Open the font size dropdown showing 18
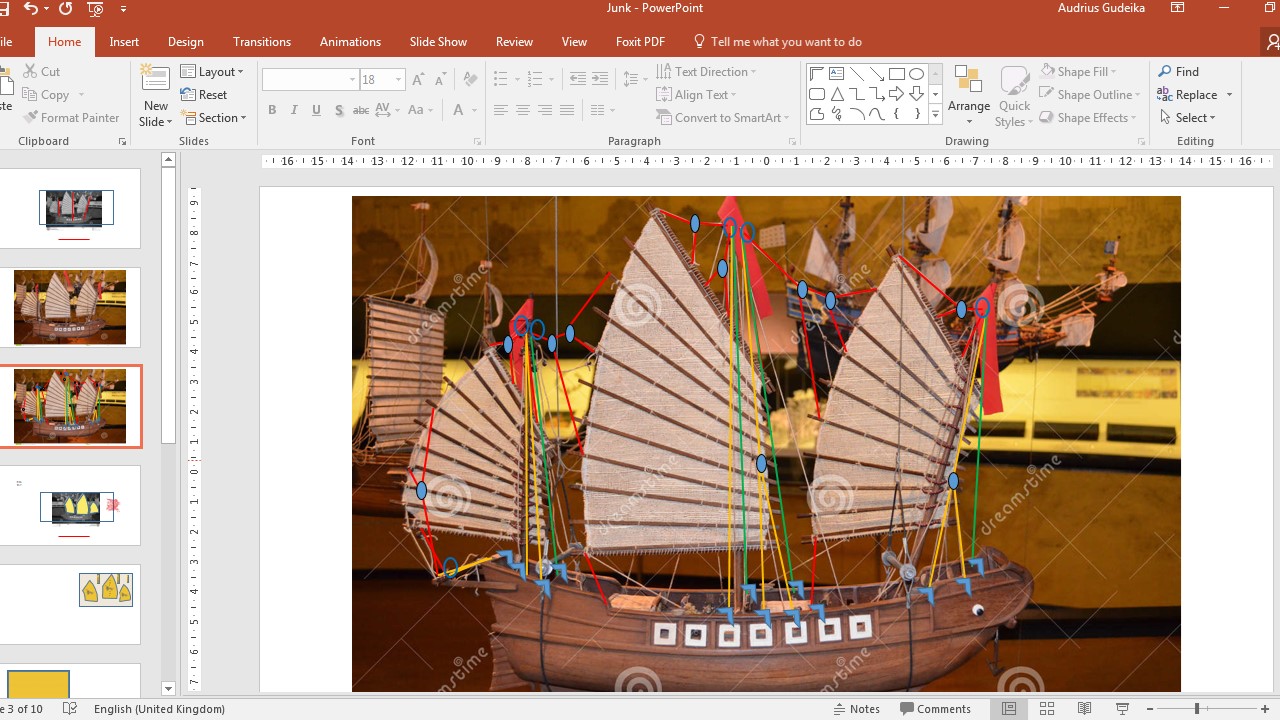The image size is (1280, 720). pyautogui.click(x=399, y=80)
